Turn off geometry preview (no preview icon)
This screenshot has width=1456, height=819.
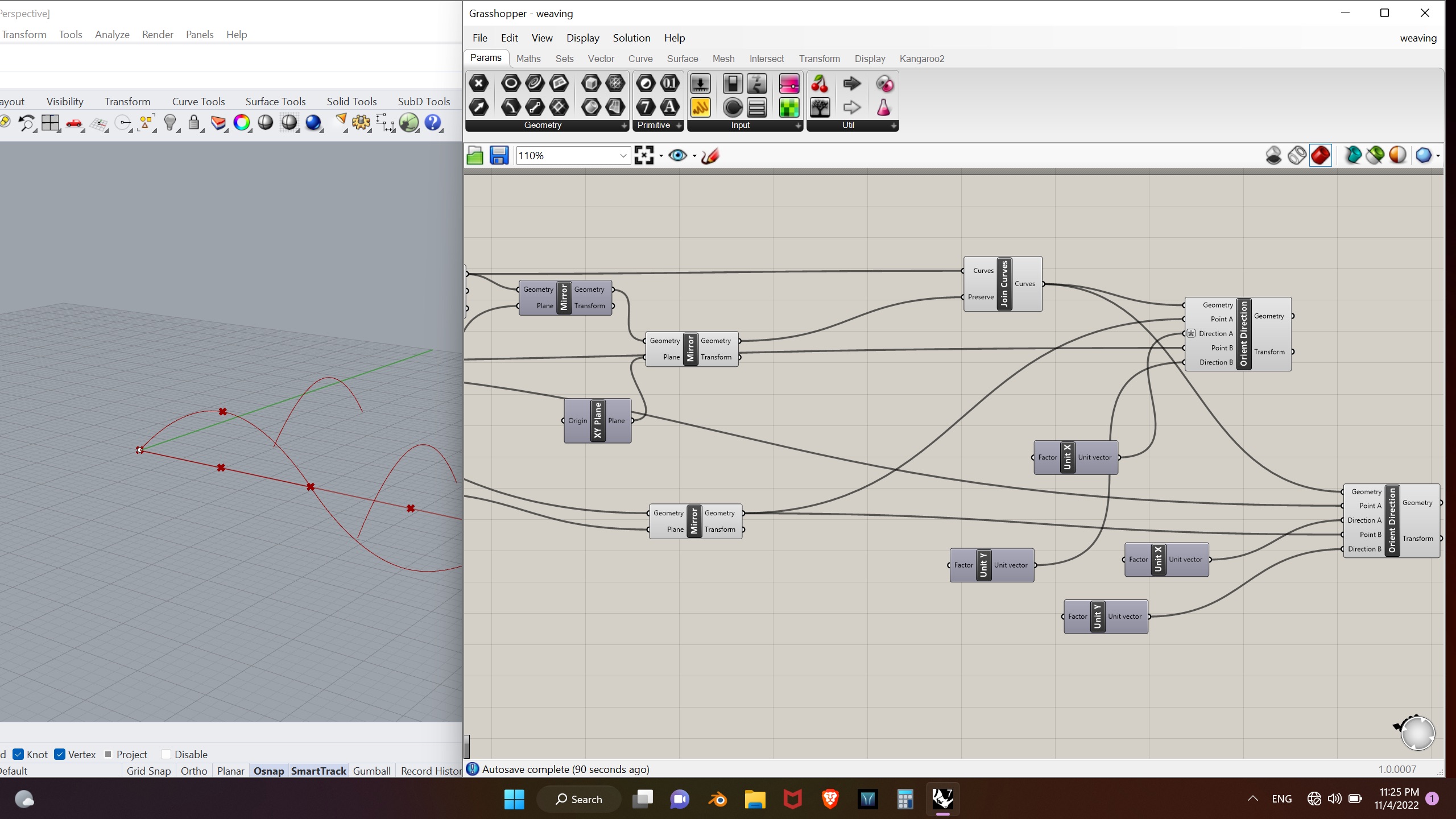tap(1273, 155)
